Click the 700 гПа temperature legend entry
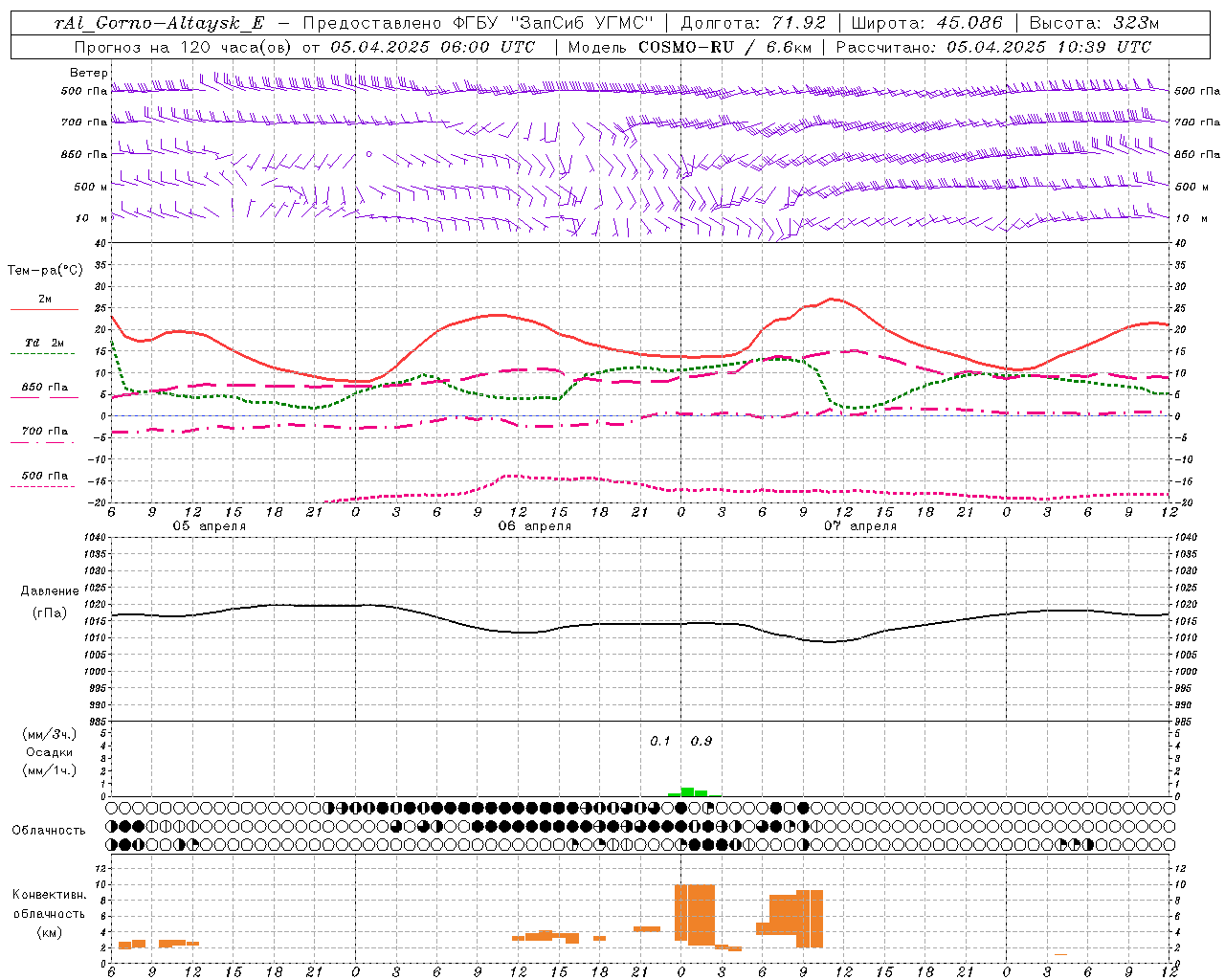Image resolution: width=1225 pixels, height=980 pixels. pyautogui.click(x=44, y=435)
